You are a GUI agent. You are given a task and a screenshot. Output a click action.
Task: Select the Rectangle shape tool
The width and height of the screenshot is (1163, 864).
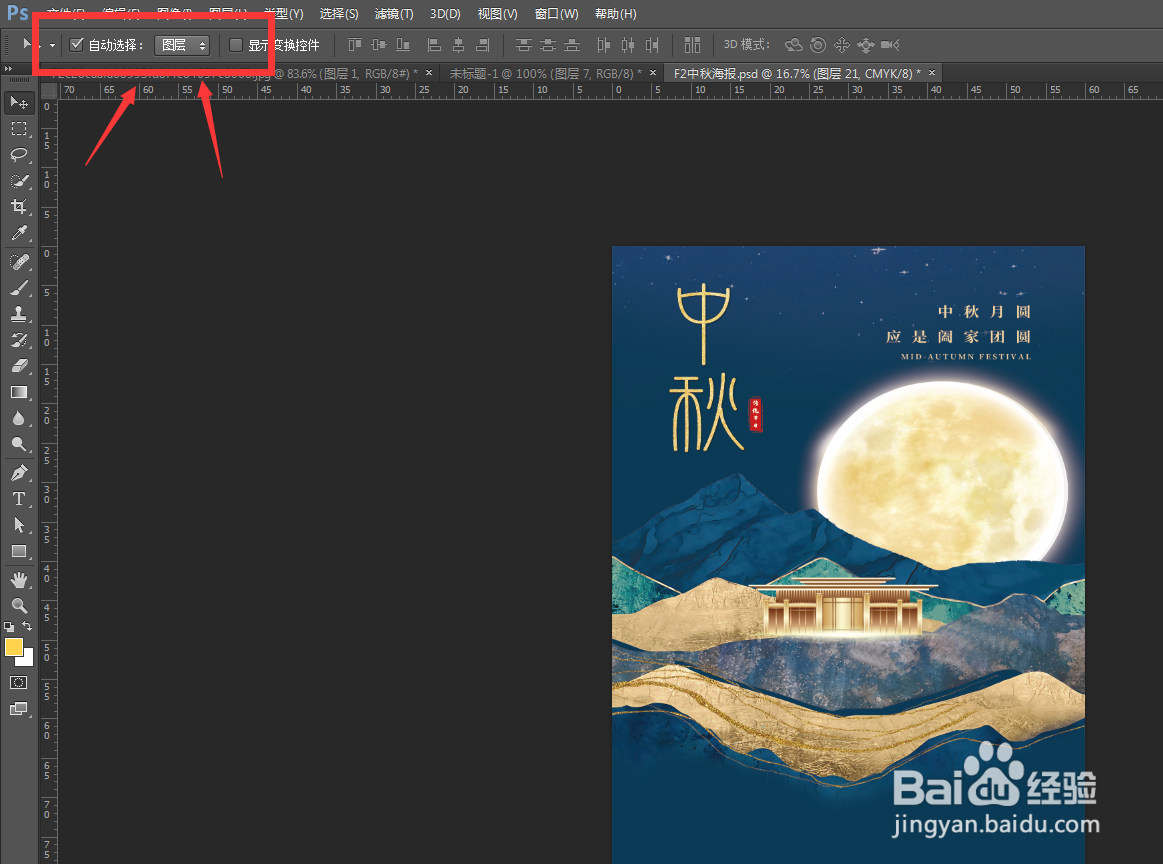19,551
